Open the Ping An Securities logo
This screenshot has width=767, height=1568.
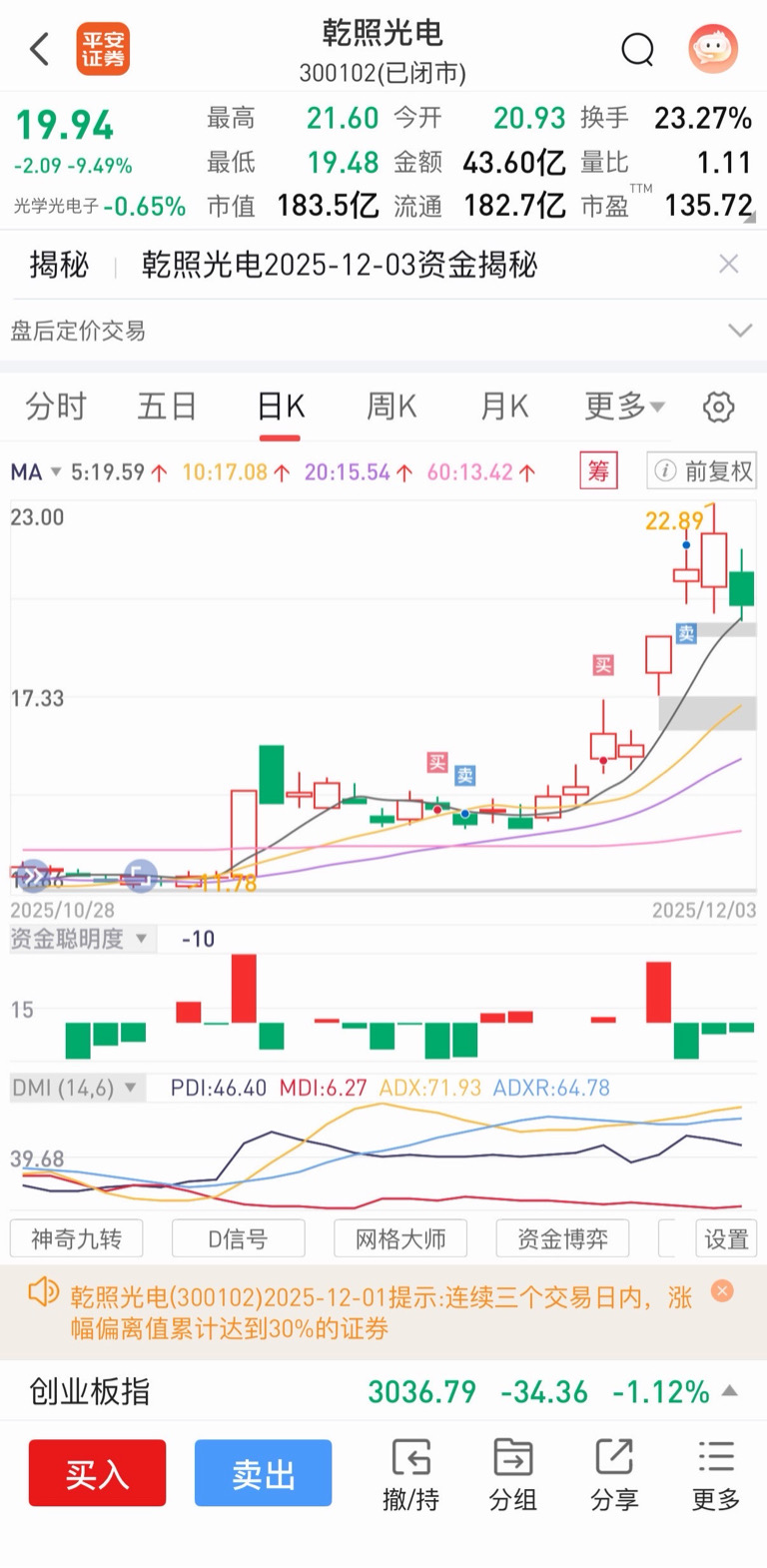click(103, 49)
